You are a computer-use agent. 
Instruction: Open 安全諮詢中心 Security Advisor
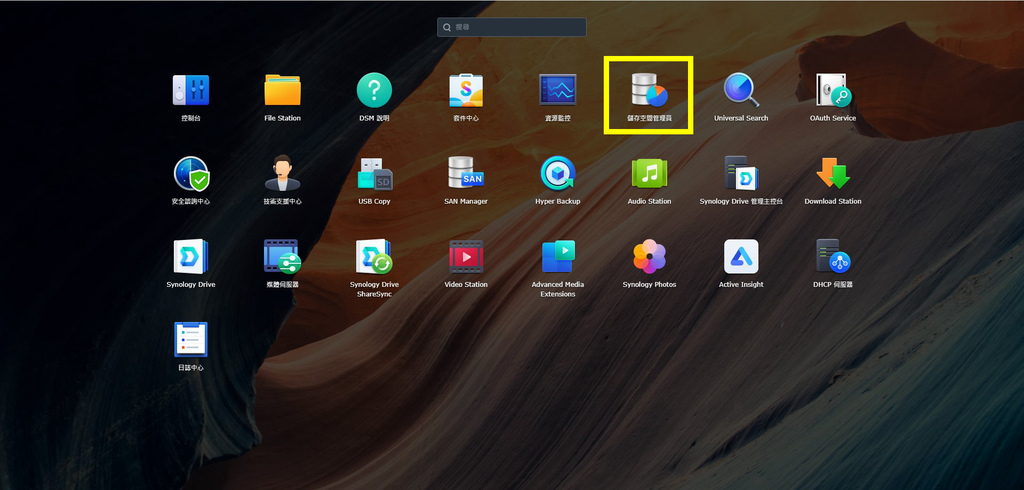(x=191, y=173)
